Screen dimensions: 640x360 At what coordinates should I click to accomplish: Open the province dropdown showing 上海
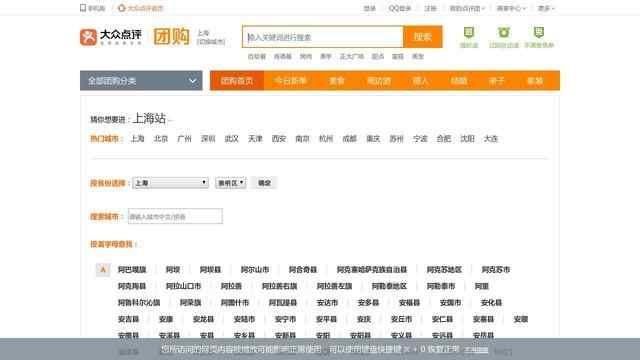coord(170,183)
